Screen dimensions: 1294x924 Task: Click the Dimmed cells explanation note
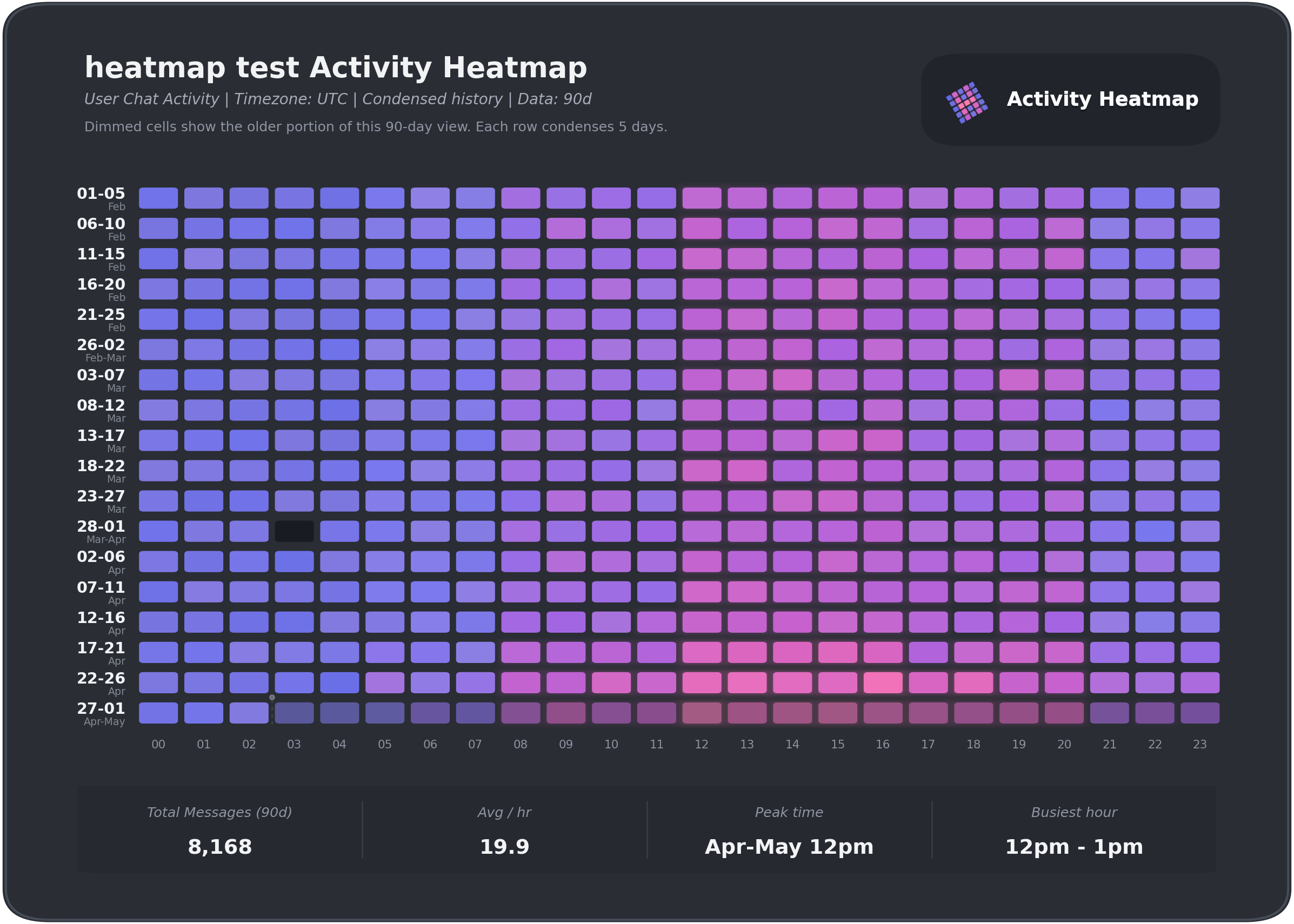click(x=376, y=126)
